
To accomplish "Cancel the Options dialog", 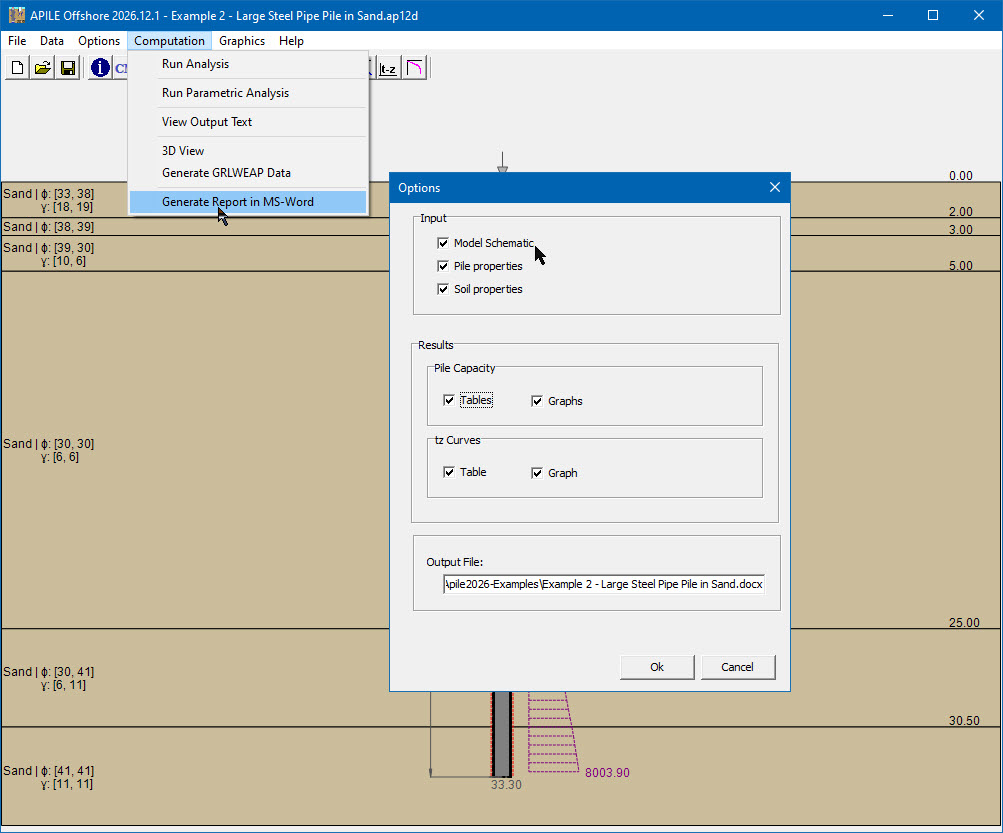I will point(738,667).
